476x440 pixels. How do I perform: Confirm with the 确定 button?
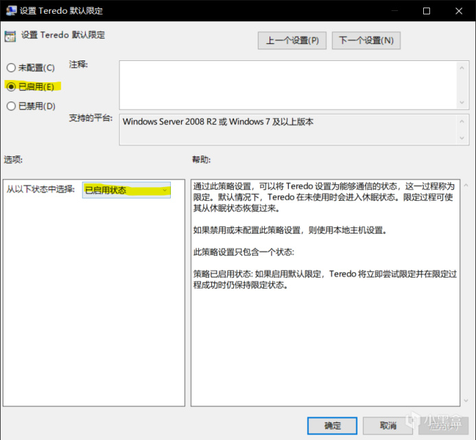(x=332, y=426)
